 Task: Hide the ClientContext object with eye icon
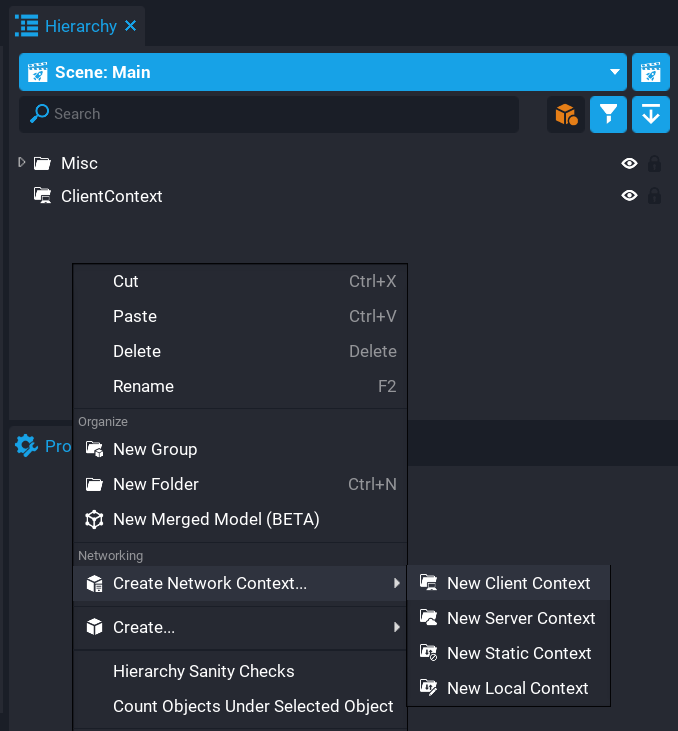click(x=629, y=196)
